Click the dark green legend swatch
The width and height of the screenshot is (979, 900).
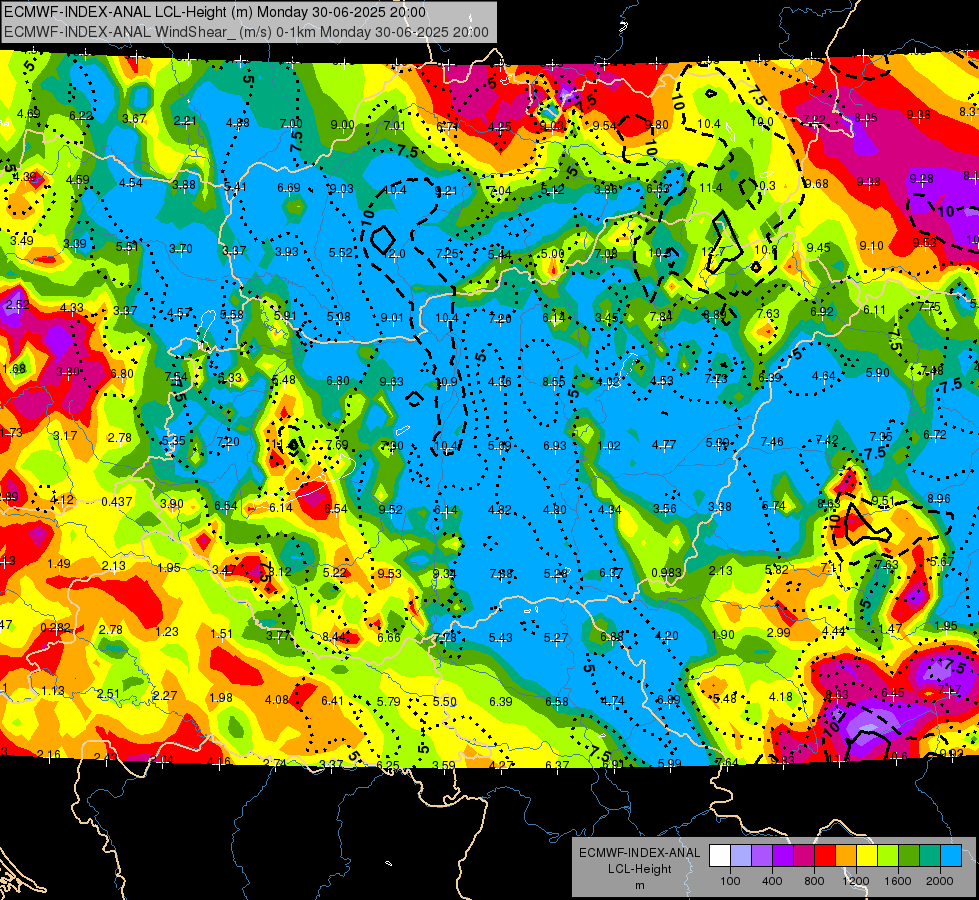pos(909,856)
